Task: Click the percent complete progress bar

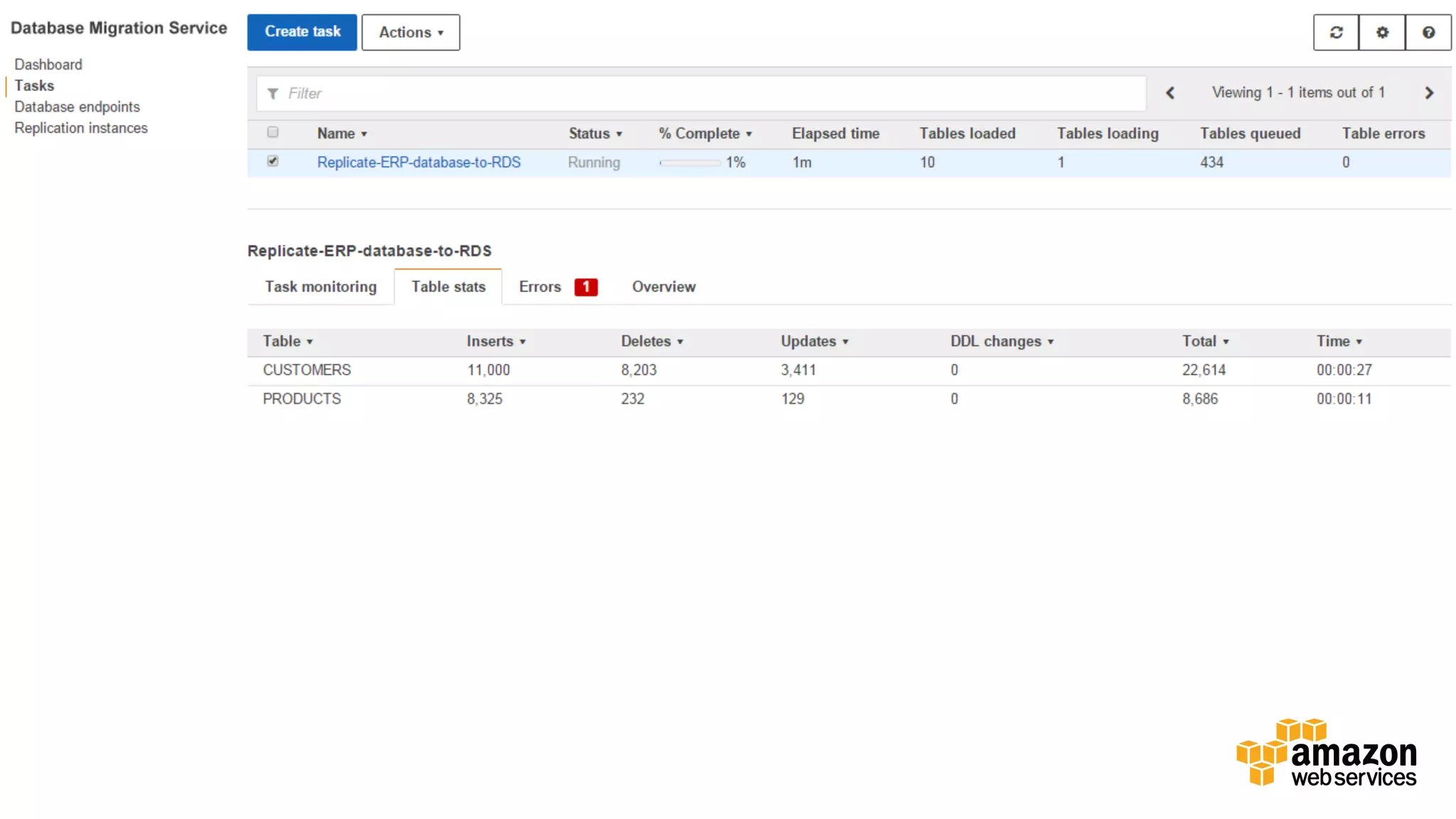Action: (x=690, y=163)
